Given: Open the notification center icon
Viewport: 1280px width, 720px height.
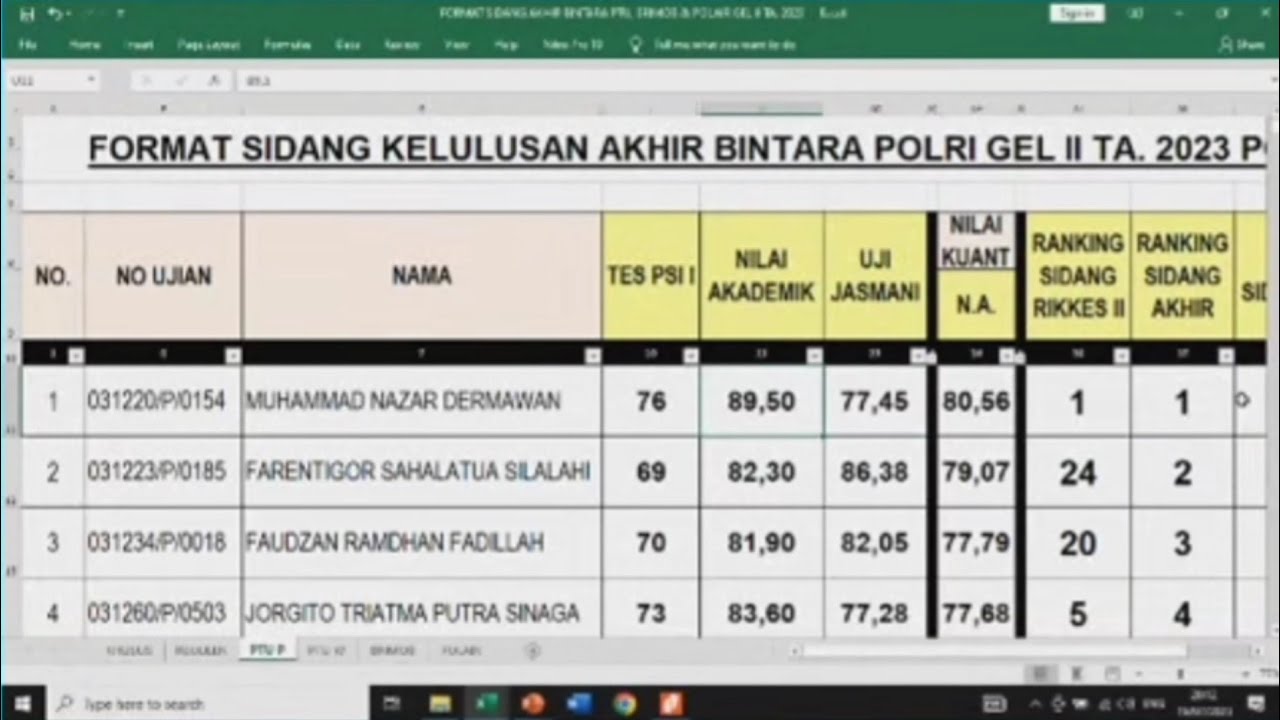Looking at the screenshot, I should (x=1256, y=703).
